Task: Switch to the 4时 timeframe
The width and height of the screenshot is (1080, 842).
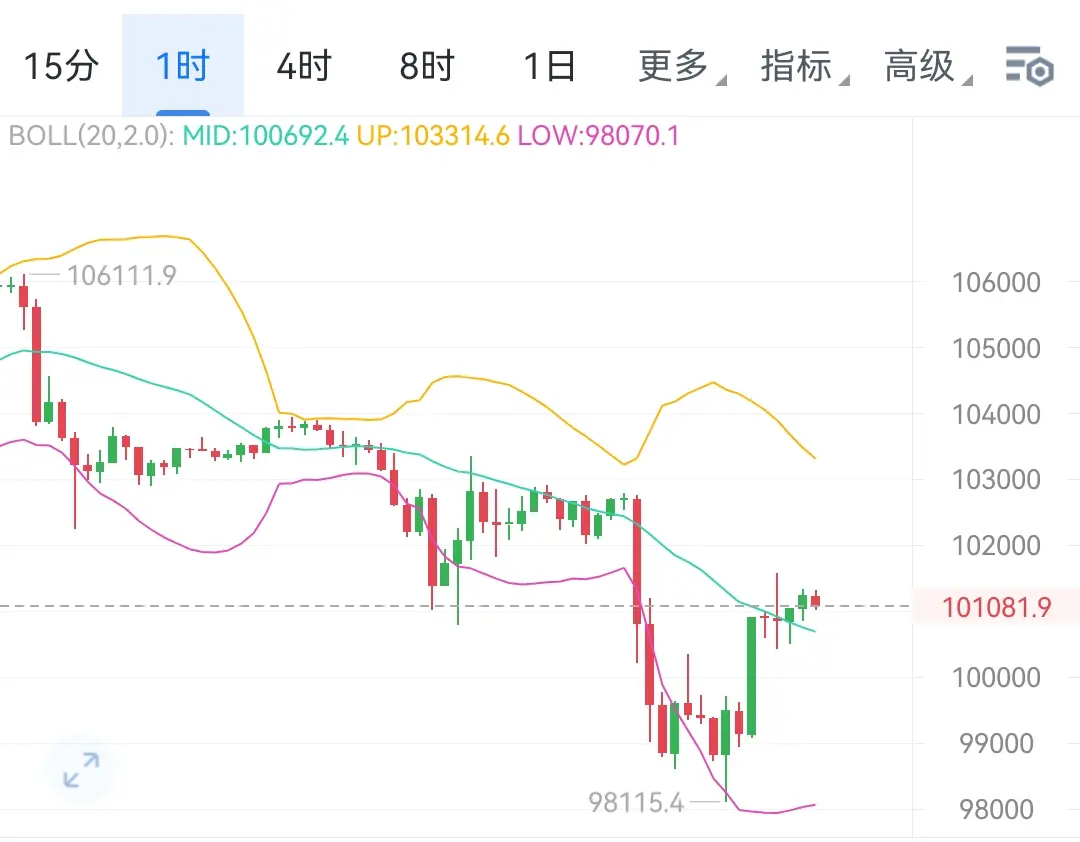Action: [304, 66]
